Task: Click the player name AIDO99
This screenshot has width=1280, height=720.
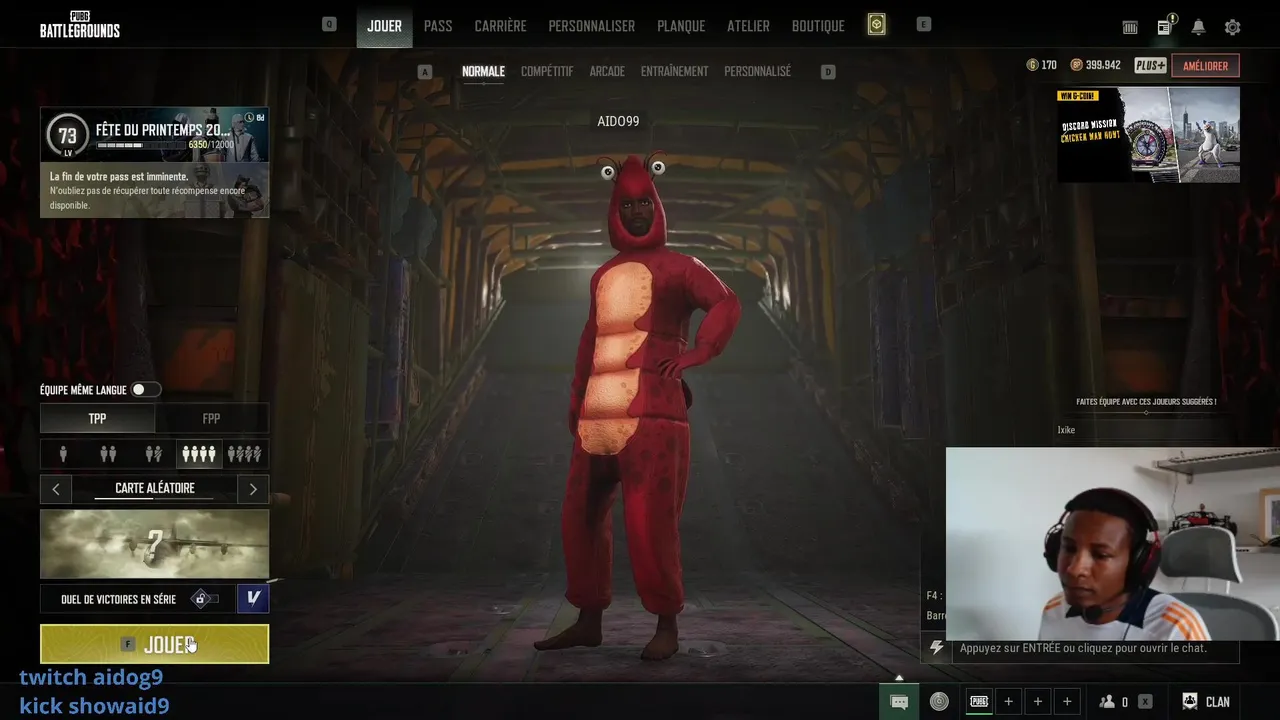Action: click(618, 121)
